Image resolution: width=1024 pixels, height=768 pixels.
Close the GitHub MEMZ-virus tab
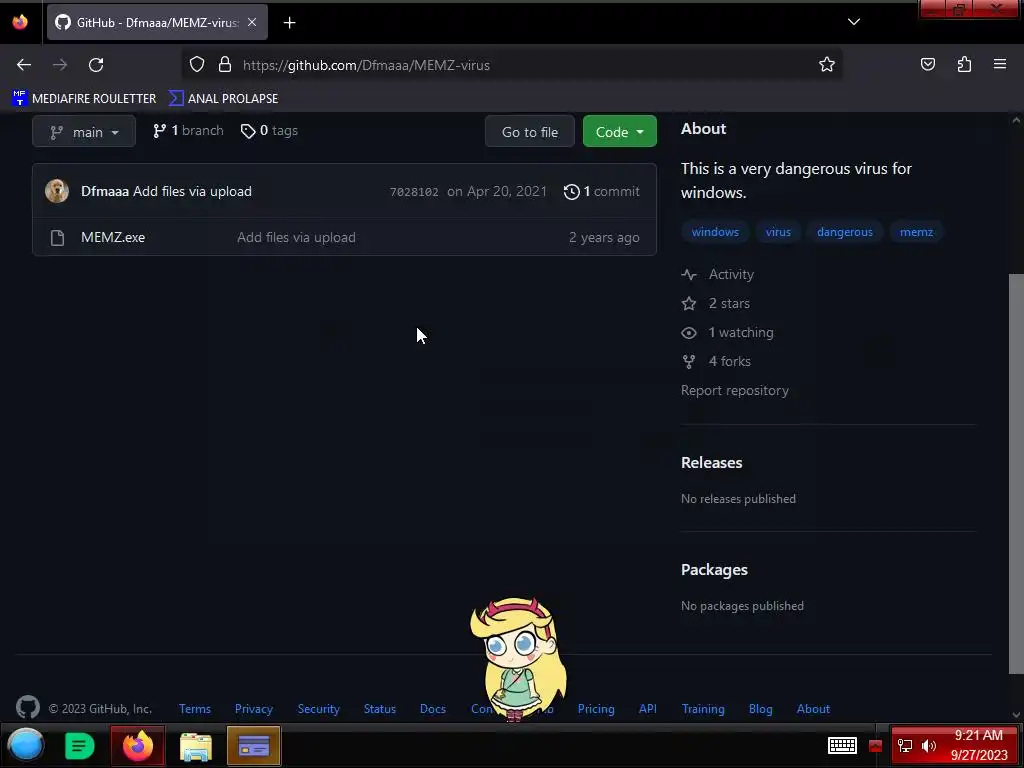[x=252, y=22]
